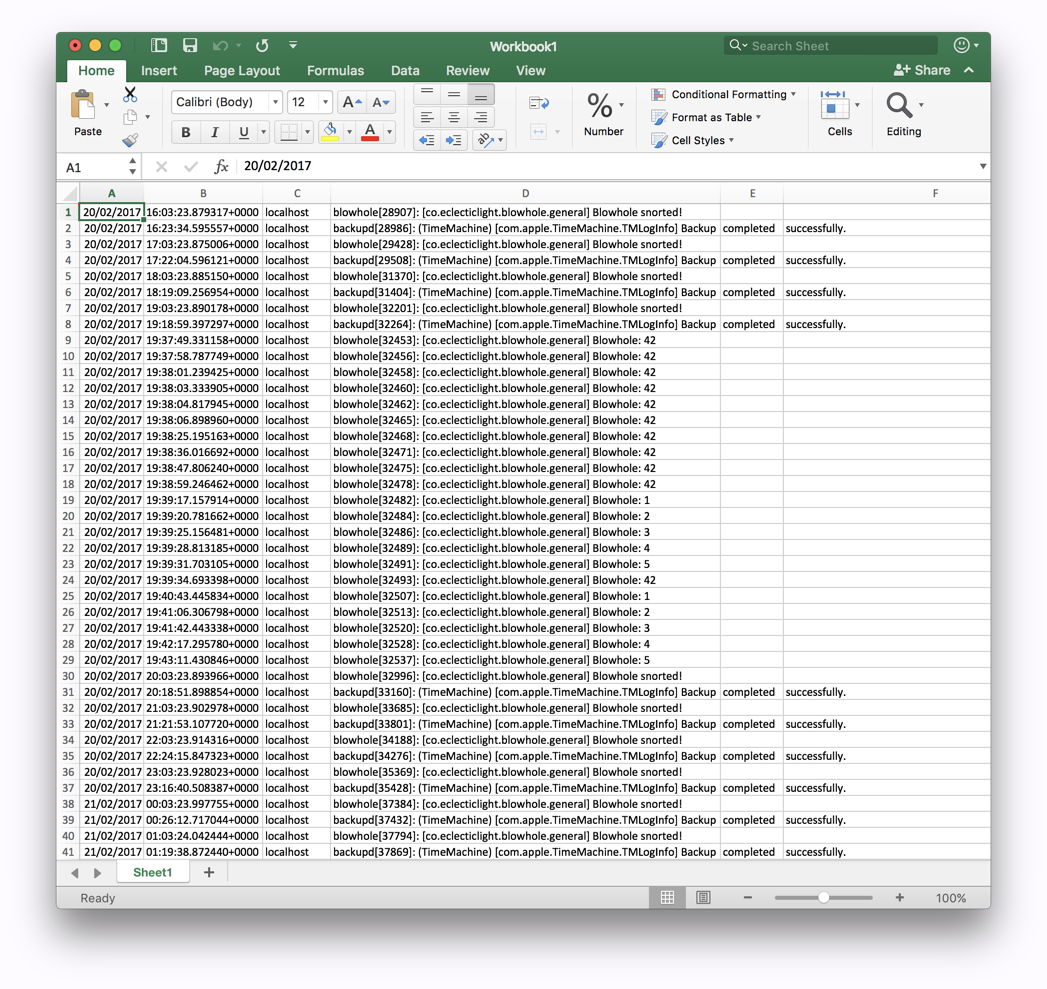Open the Formulas tab
1047x989 pixels.
point(335,71)
